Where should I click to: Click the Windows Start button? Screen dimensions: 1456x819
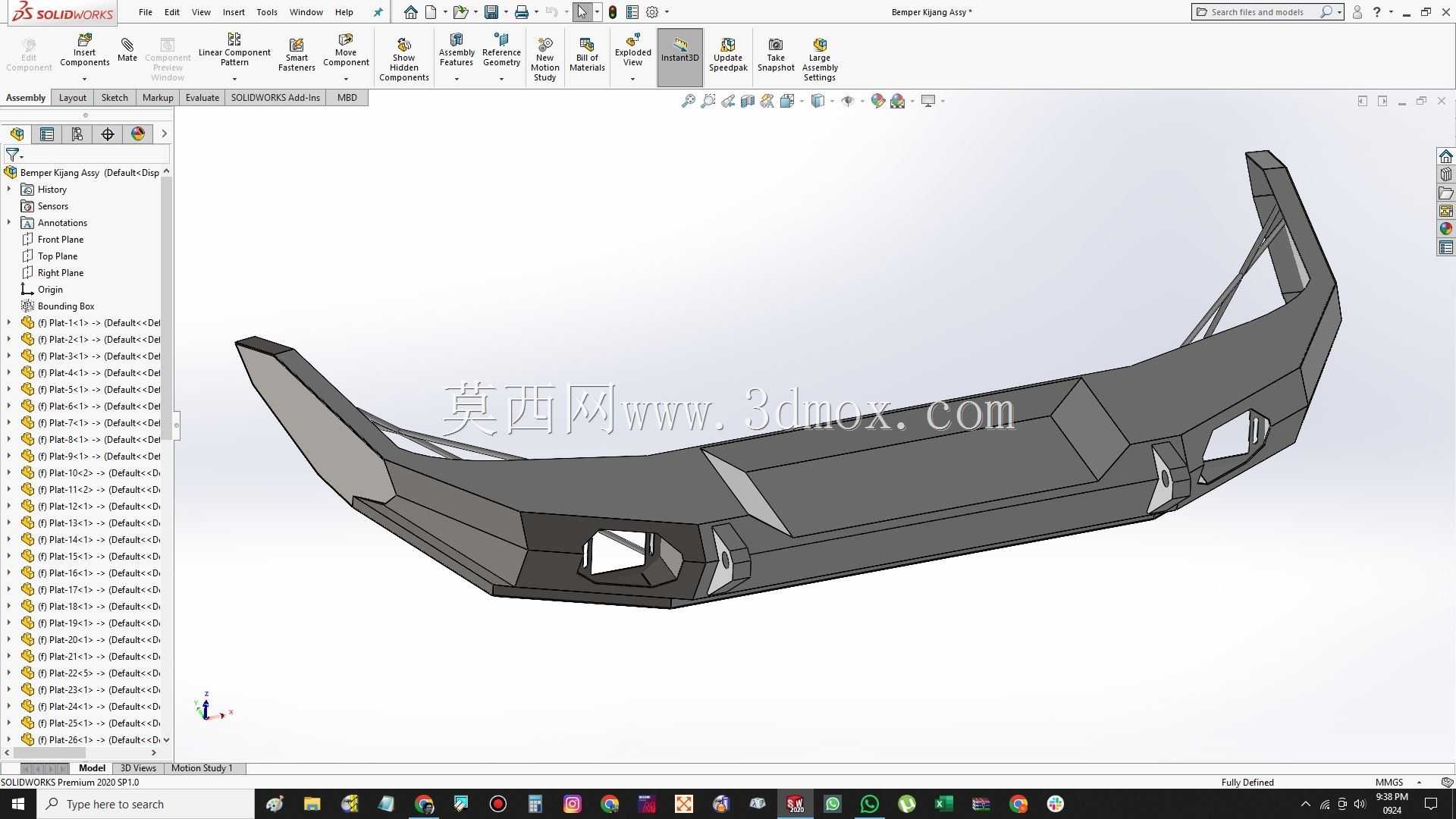coord(18,804)
